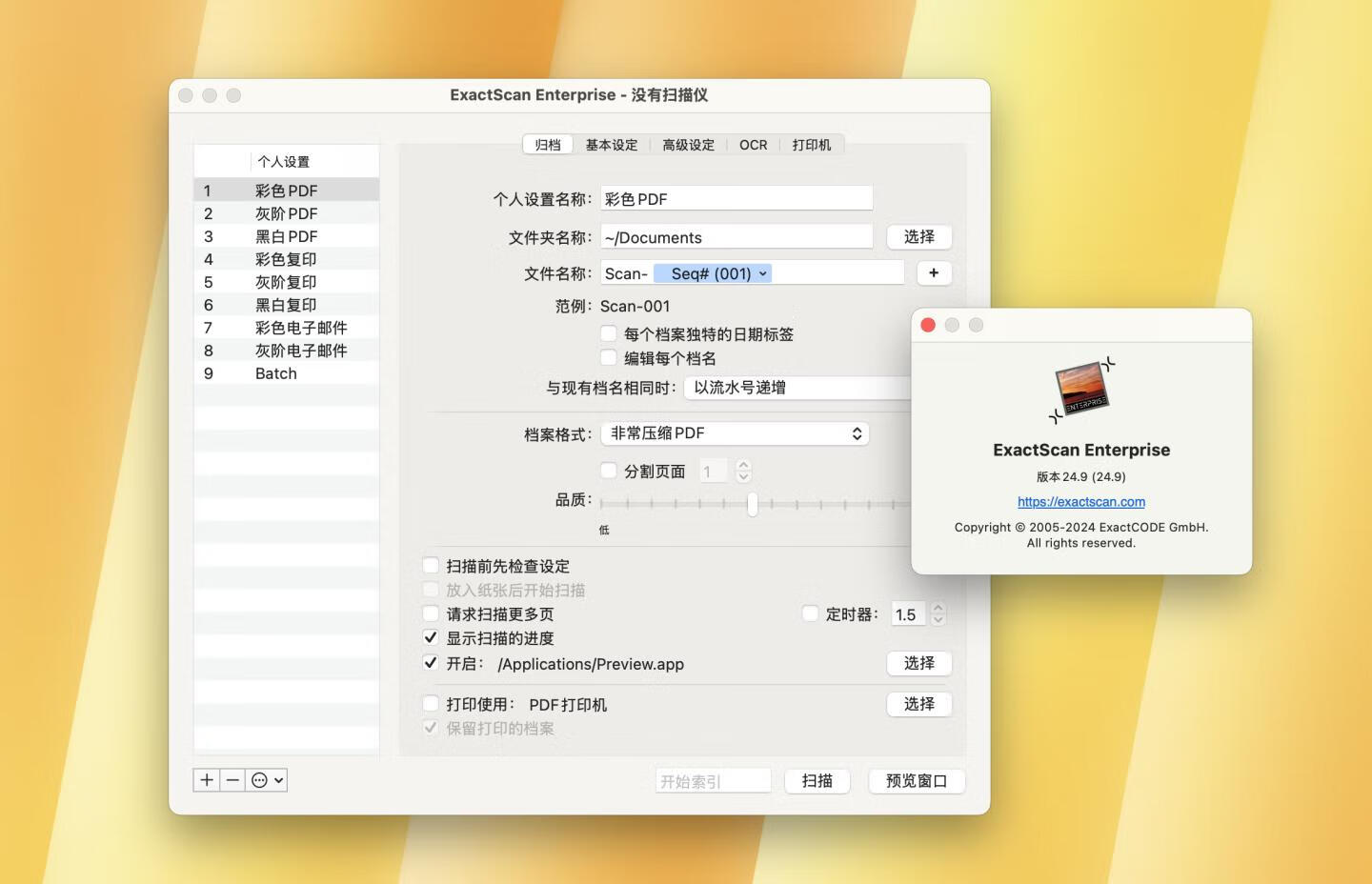Image resolution: width=1372 pixels, height=884 pixels.
Task: Enable unique date tag per file checkbox
Action: (609, 333)
